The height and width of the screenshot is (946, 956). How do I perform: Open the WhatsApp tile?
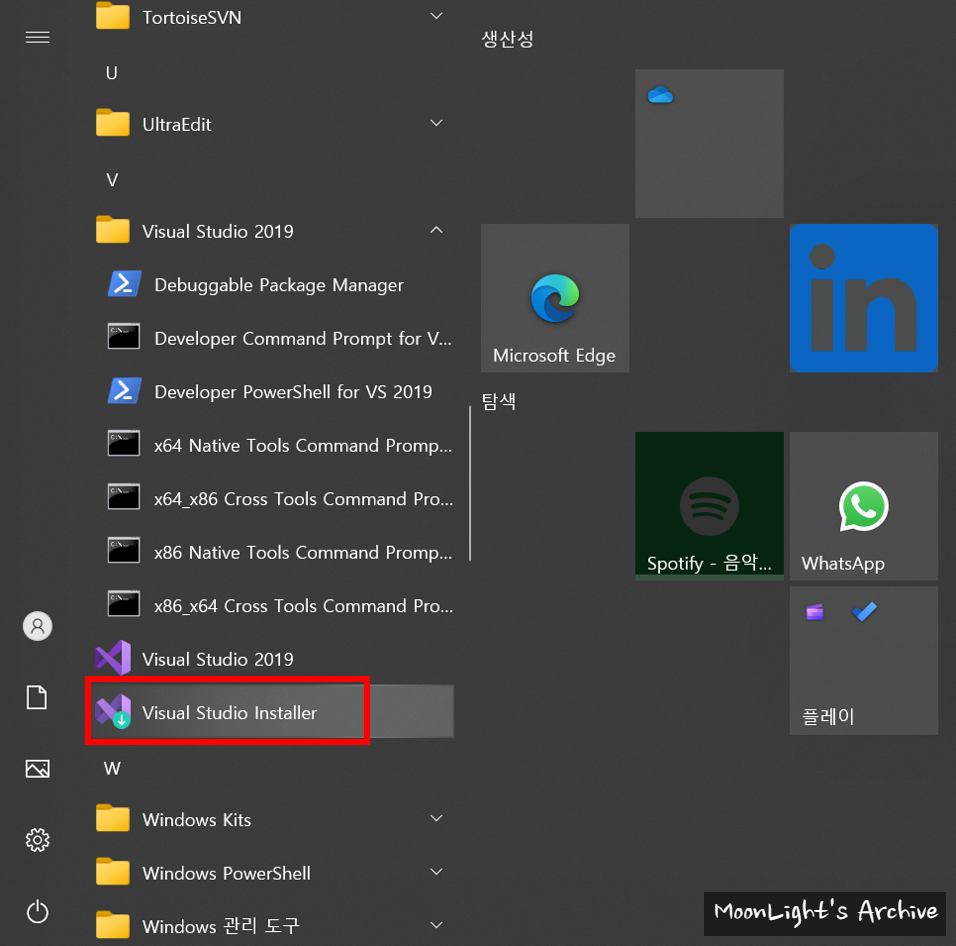[x=863, y=506]
